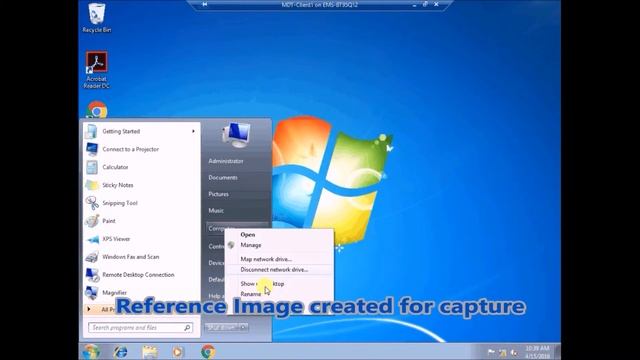Open Music from the Start menu
The height and width of the screenshot is (360, 640).
pos(216,211)
